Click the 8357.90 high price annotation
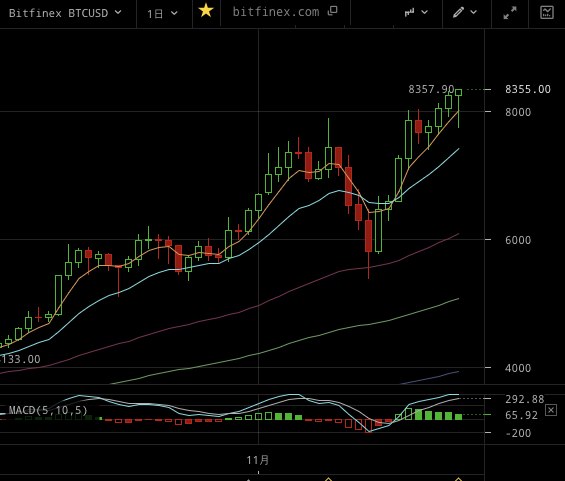The image size is (565, 481). [431, 89]
